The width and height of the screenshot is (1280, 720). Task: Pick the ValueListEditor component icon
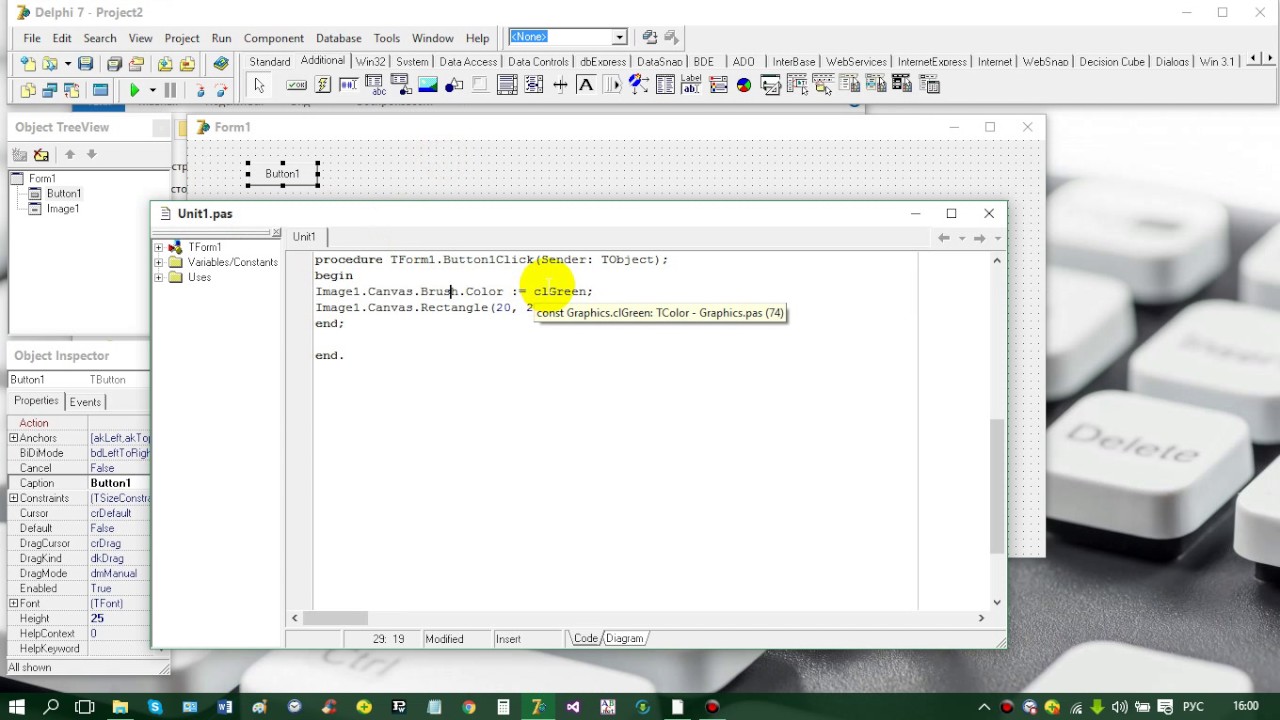pyautogui.click(x=665, y=85)
